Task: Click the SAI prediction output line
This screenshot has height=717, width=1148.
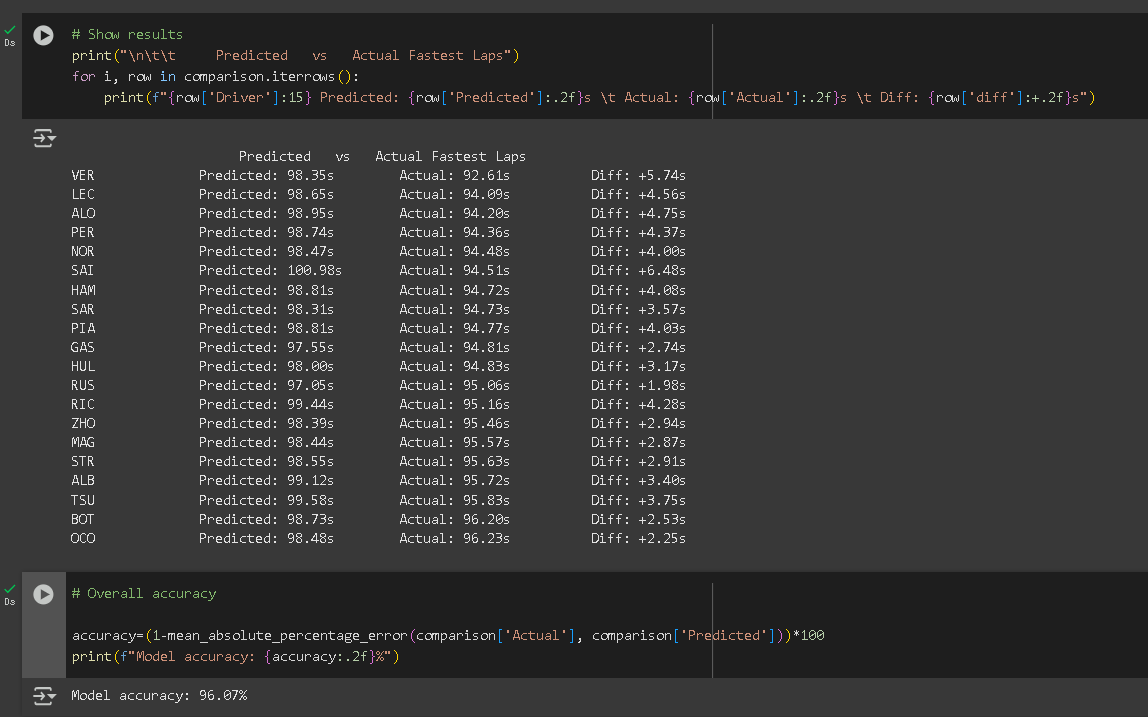Action: pyautogui.click(x=300, y=270)
